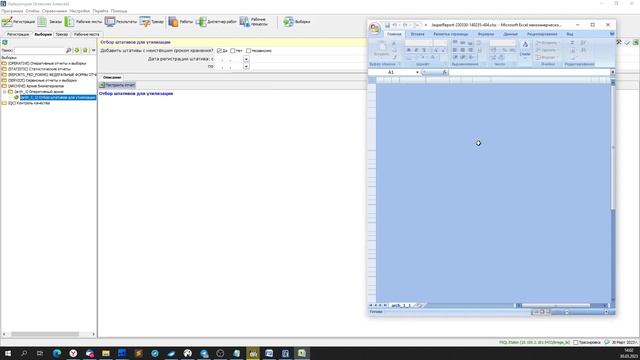Open the Рабочие процессы toolbar icon
Image resolution: width=640 pixels, height=360 pixels.
pos(244,22)
